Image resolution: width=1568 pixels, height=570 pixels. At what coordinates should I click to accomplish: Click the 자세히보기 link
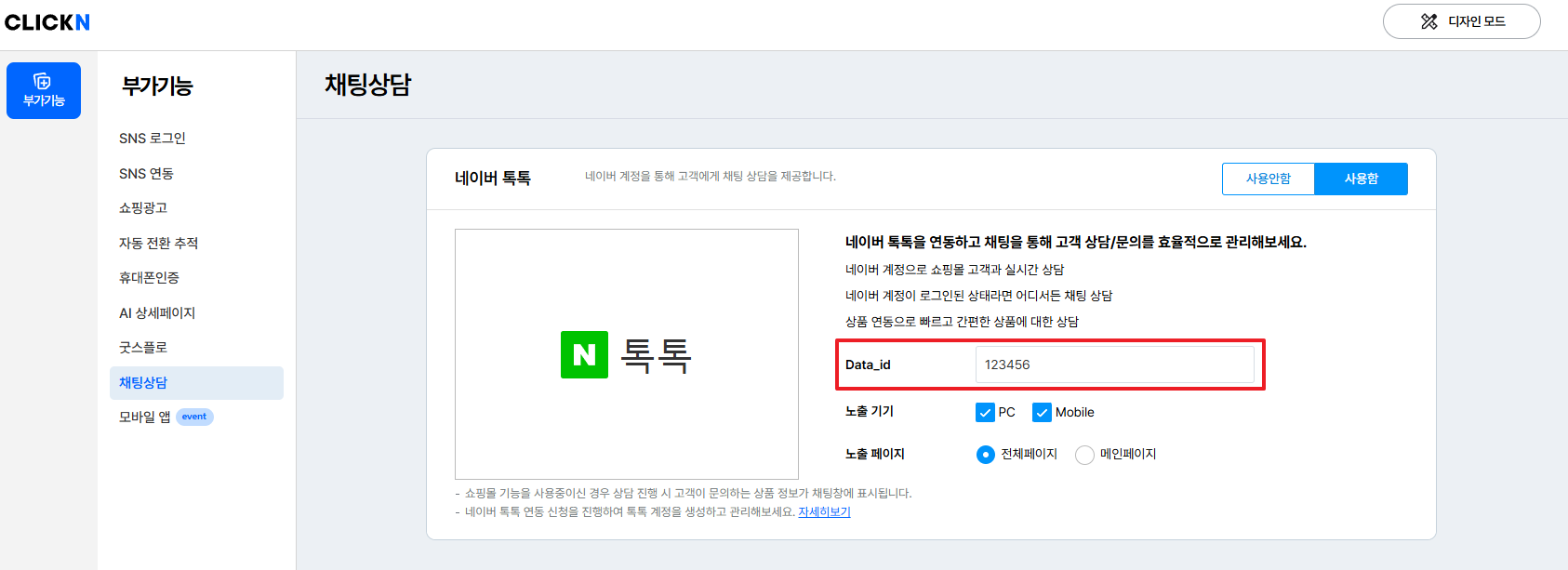(824, 511)
